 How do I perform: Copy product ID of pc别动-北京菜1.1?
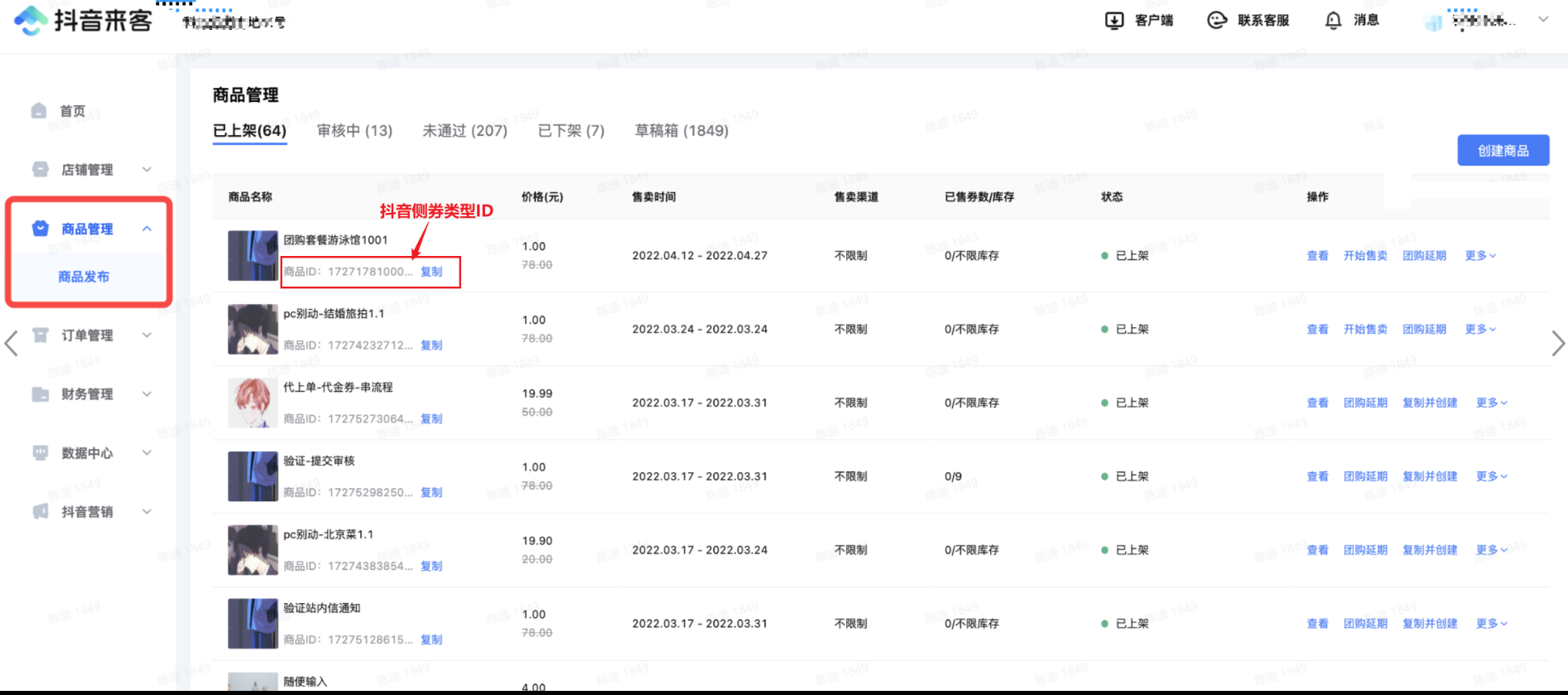click(x=431, y=567)
